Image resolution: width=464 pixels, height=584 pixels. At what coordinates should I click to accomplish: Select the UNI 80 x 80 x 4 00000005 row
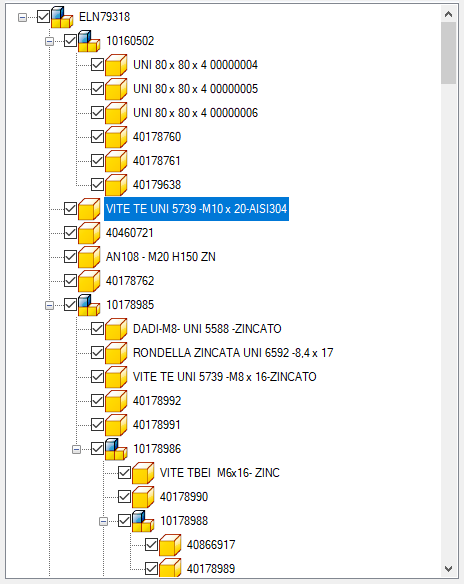point(195,89)
